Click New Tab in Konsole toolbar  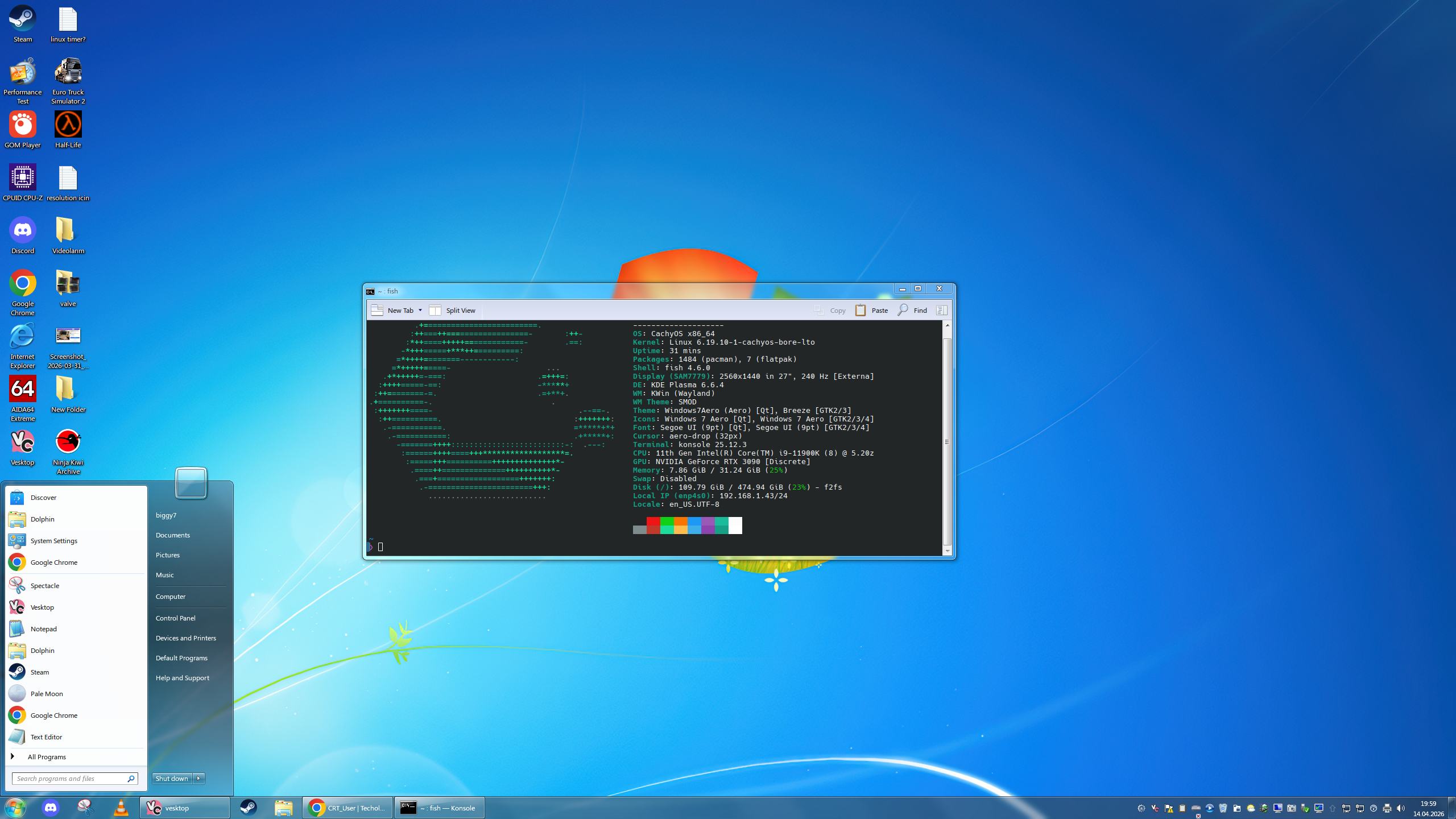[392, 311]
